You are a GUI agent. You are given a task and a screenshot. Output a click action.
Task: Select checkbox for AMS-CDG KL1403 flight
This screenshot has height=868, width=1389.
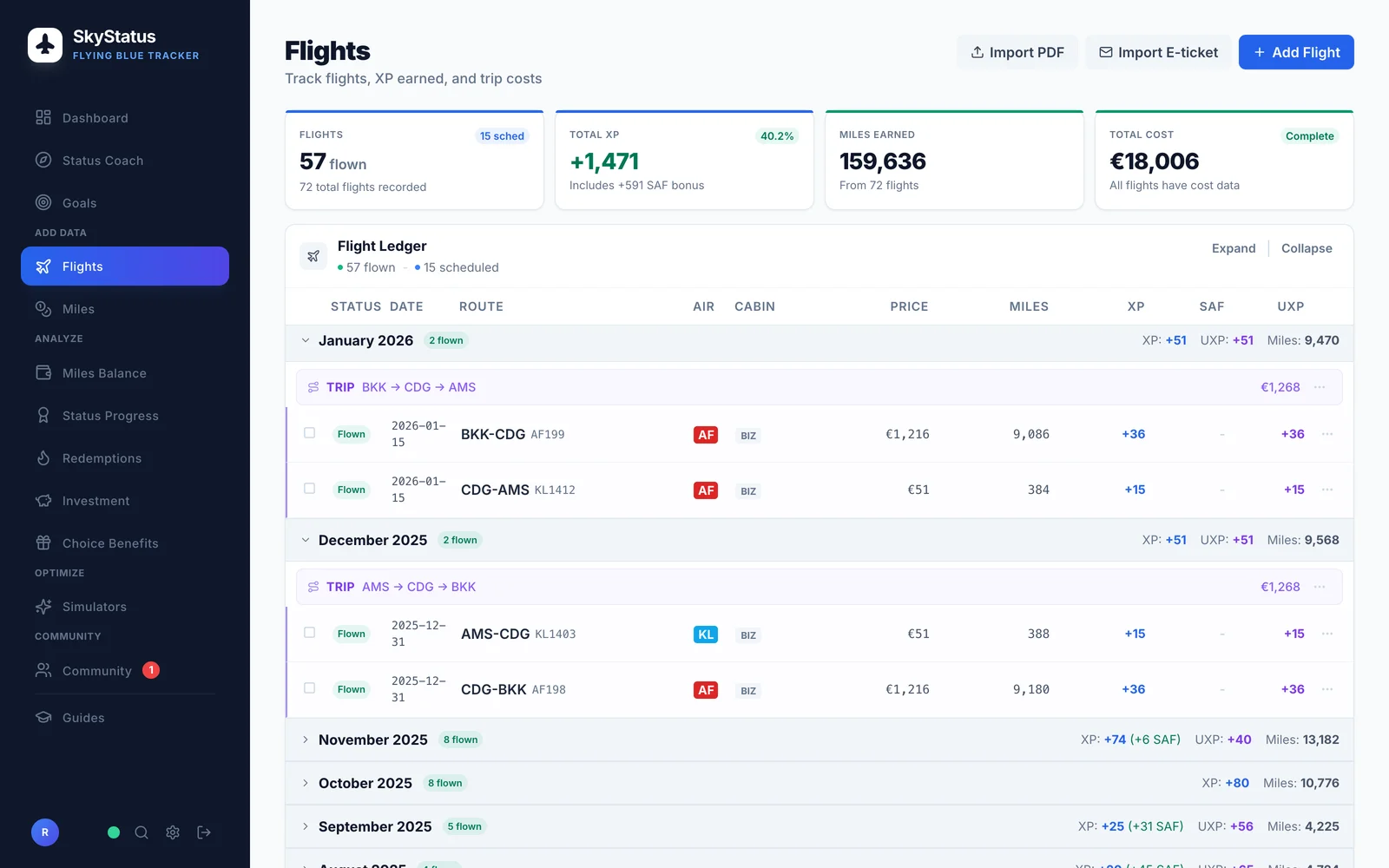(309, 632)
